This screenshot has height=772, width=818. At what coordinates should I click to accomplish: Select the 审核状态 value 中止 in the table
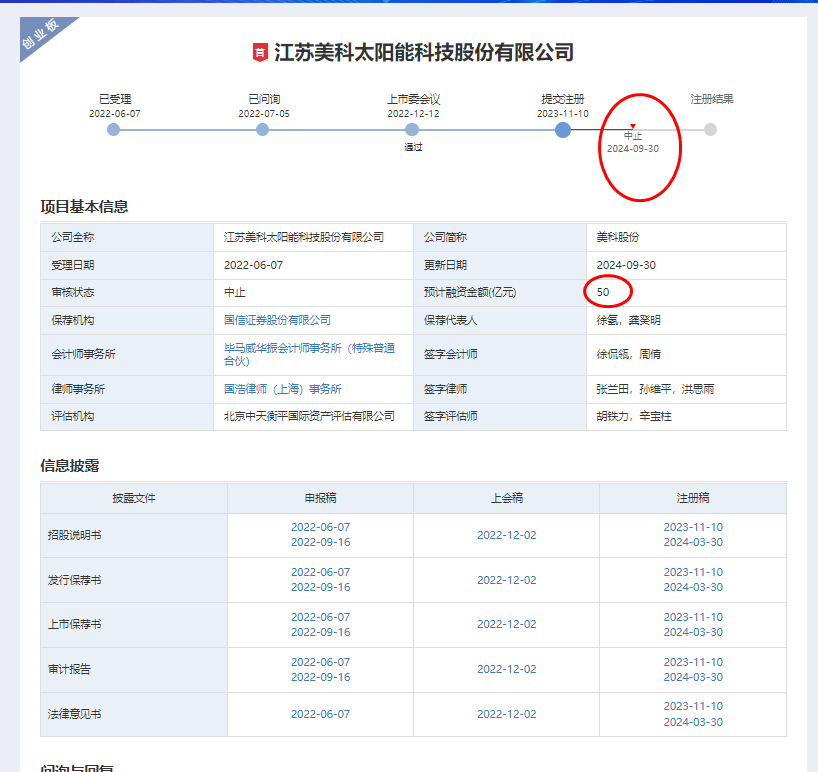pyautogui.click(x=235, y=293)
